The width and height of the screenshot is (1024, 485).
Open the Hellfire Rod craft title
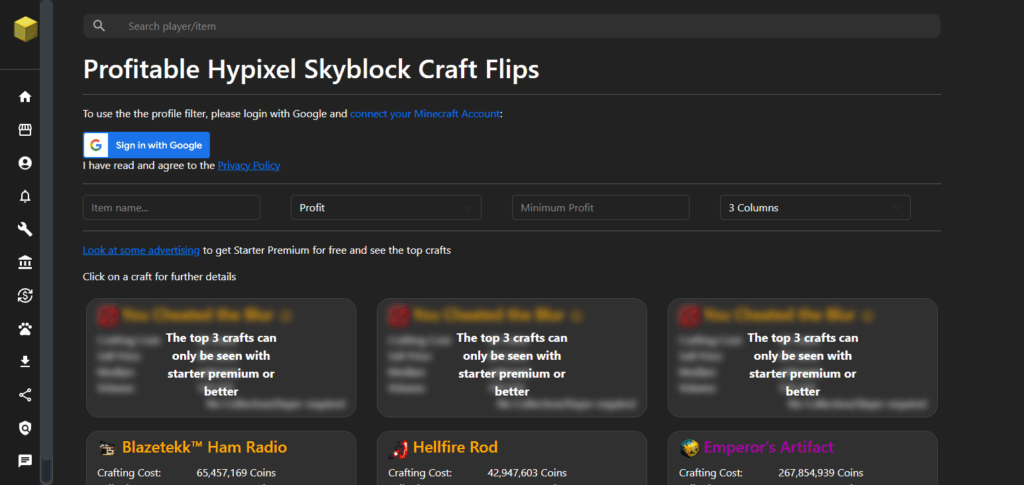point(455,448)
